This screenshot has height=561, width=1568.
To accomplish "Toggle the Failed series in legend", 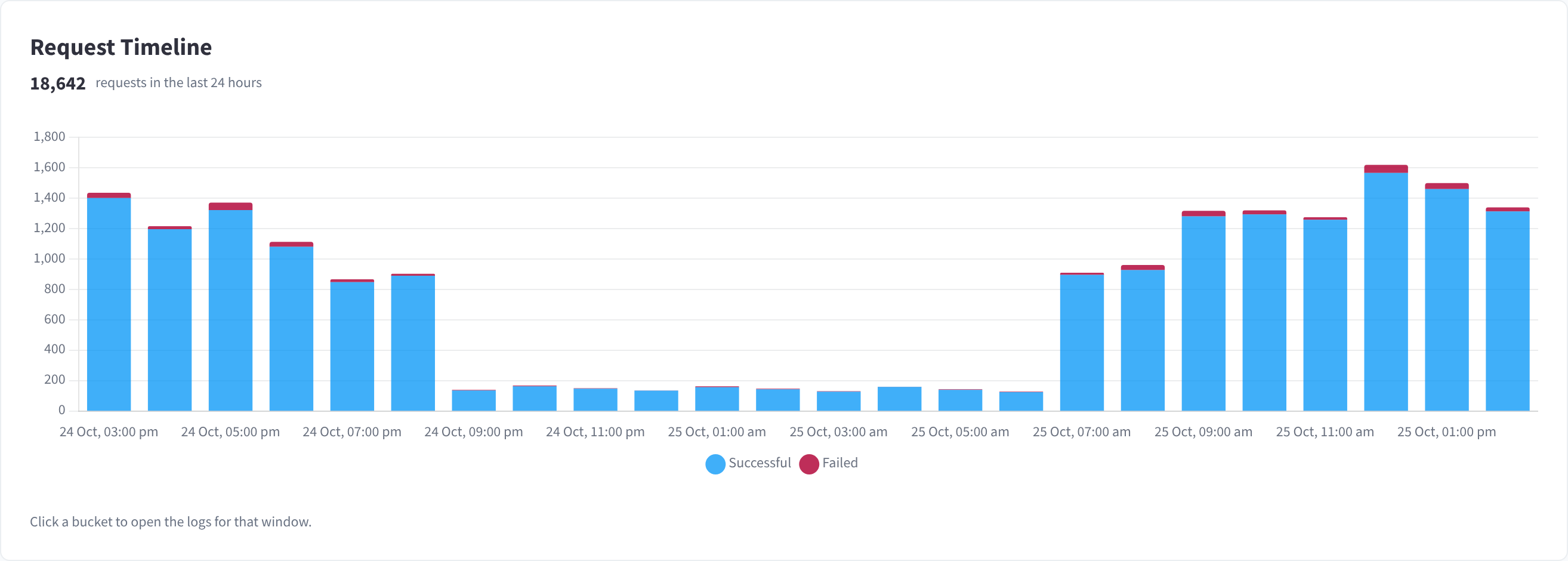I will click(828, 463).
